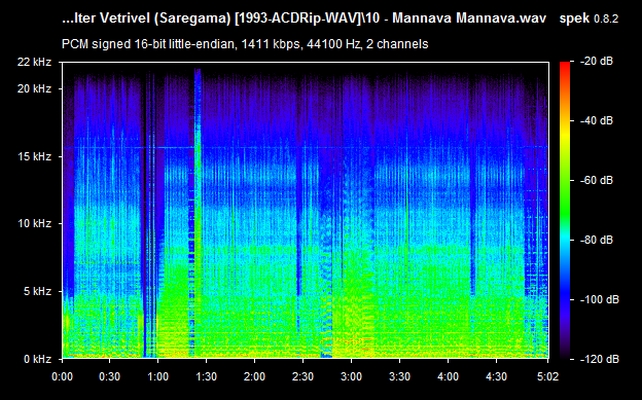
Task: Click the 2:00 time axis label
Action: [255, 376]
